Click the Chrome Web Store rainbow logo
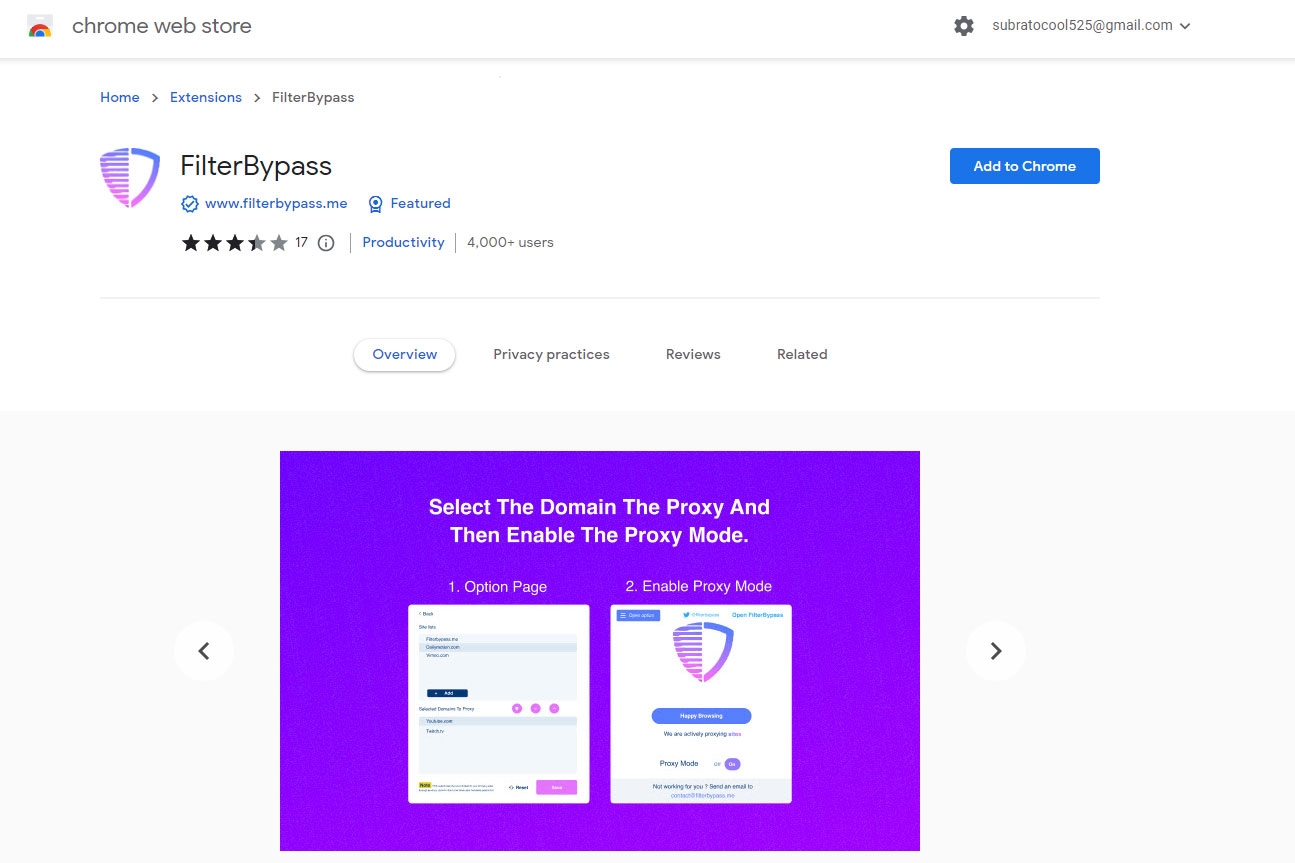Image resolution: width=1295 pixels, height=863 pixels. [x=40, y=27]
